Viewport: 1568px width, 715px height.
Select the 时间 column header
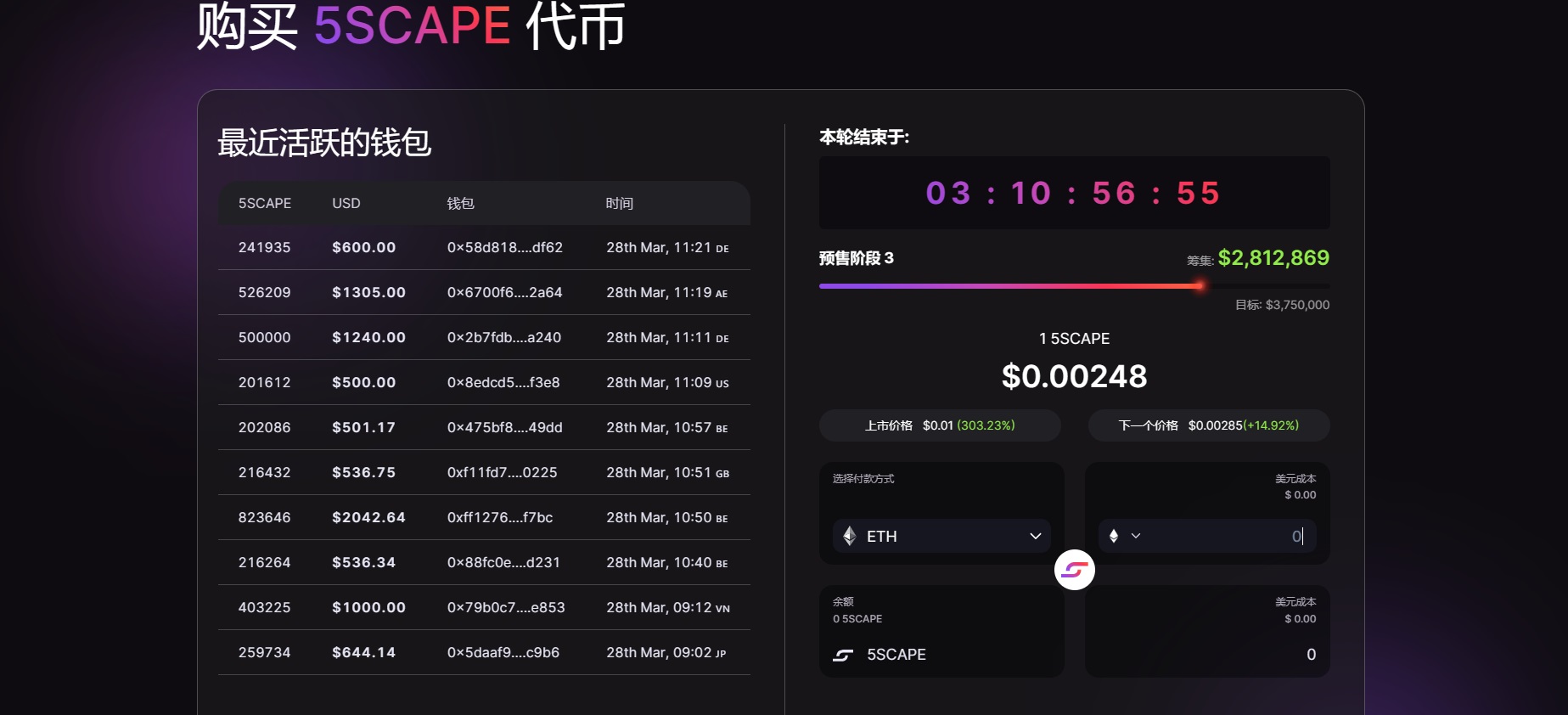[620, 204]
